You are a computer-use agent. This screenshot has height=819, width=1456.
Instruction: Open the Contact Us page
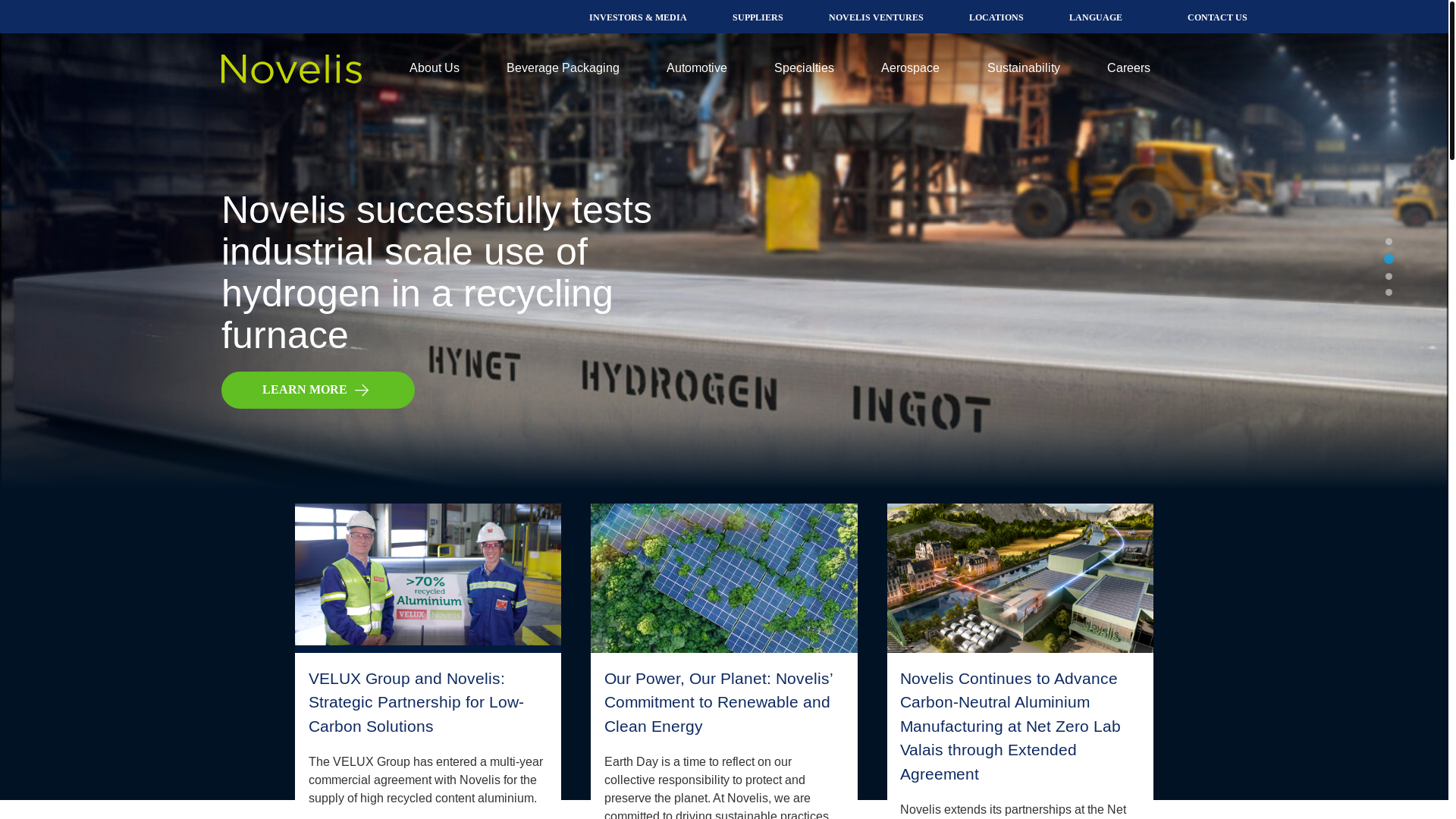click(1217, 17)
